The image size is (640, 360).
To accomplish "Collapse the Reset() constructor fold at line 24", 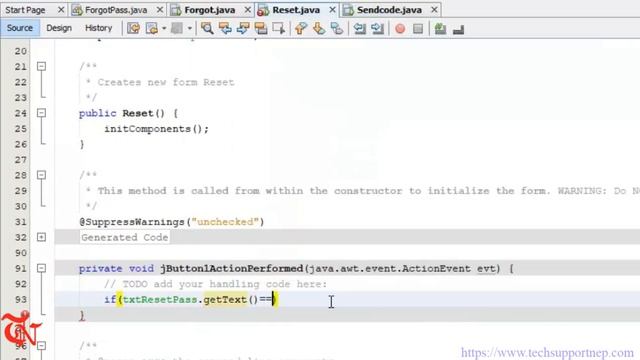I will (x=41, y=113).
